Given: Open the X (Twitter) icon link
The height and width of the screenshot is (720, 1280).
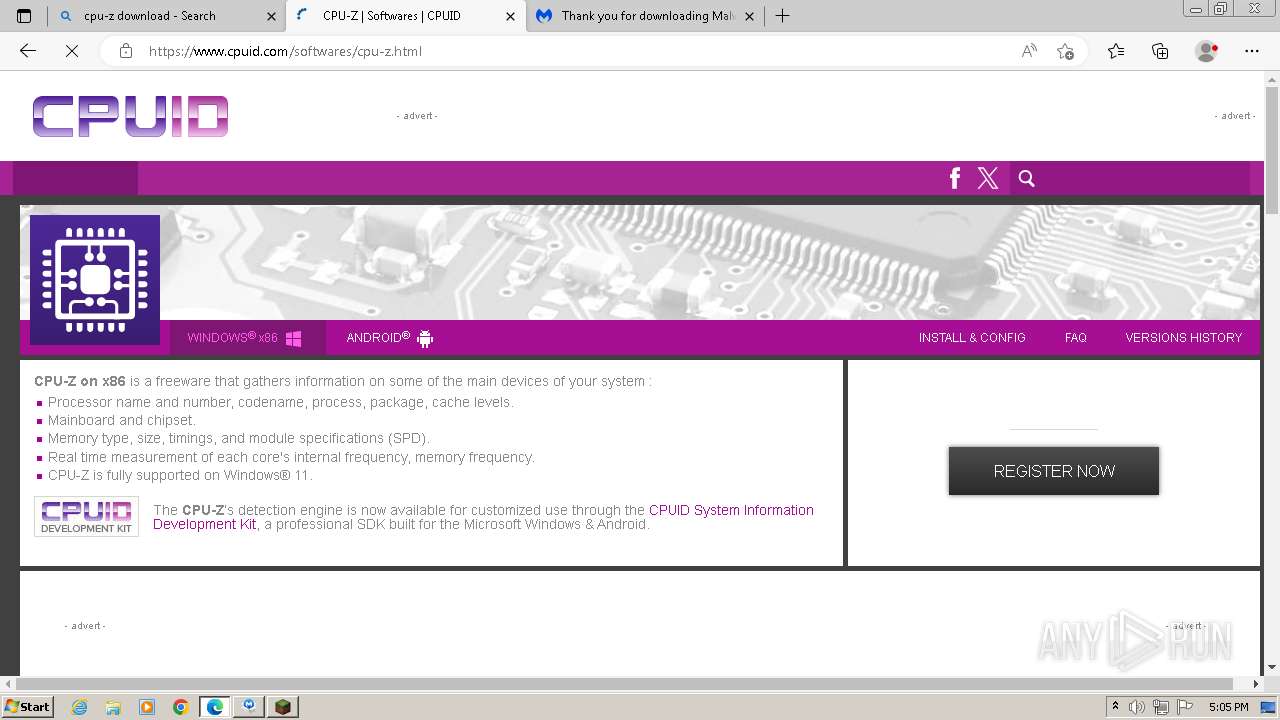Looking at the screenshot, I should coord(988,178).
